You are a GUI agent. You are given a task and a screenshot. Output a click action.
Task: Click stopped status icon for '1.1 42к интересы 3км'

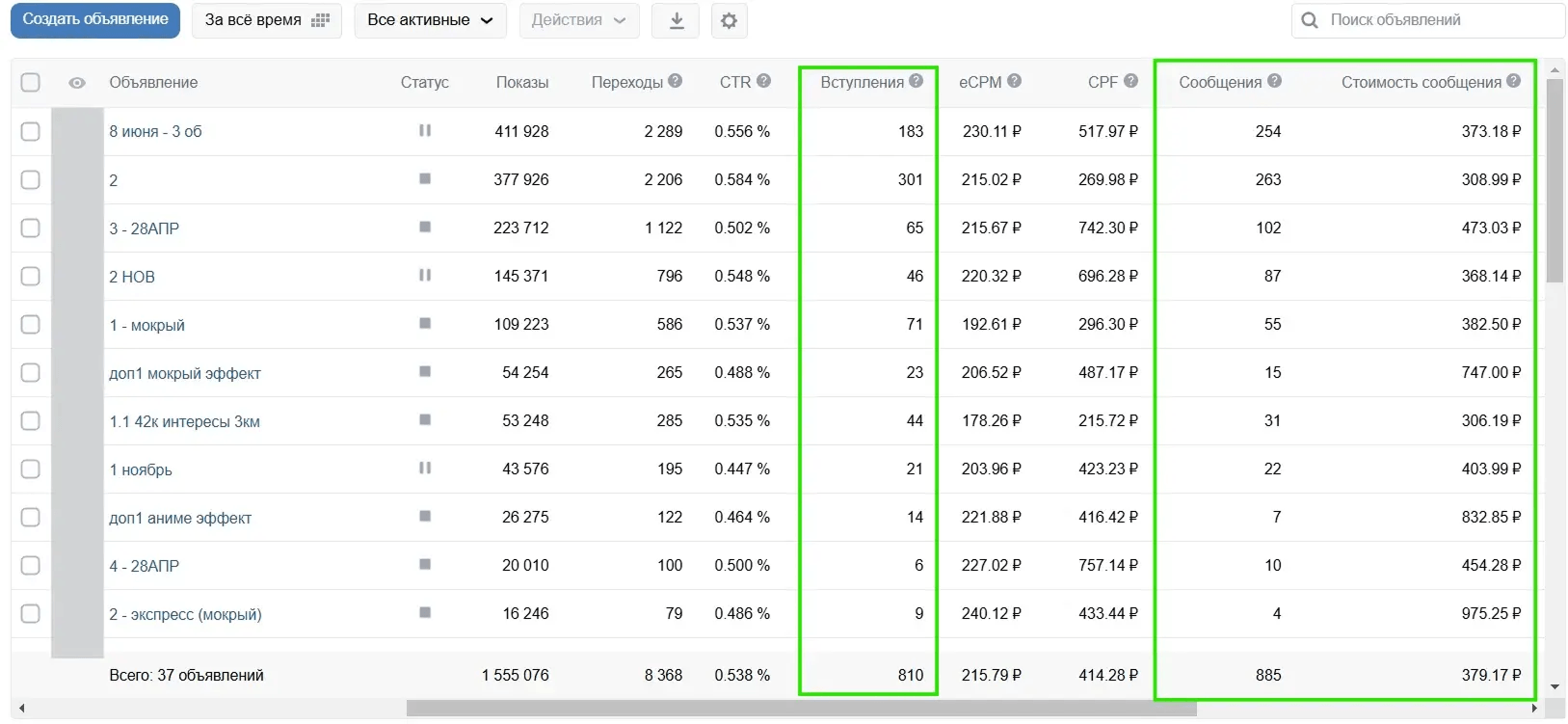pyautogui.click(x=425, y=419)
